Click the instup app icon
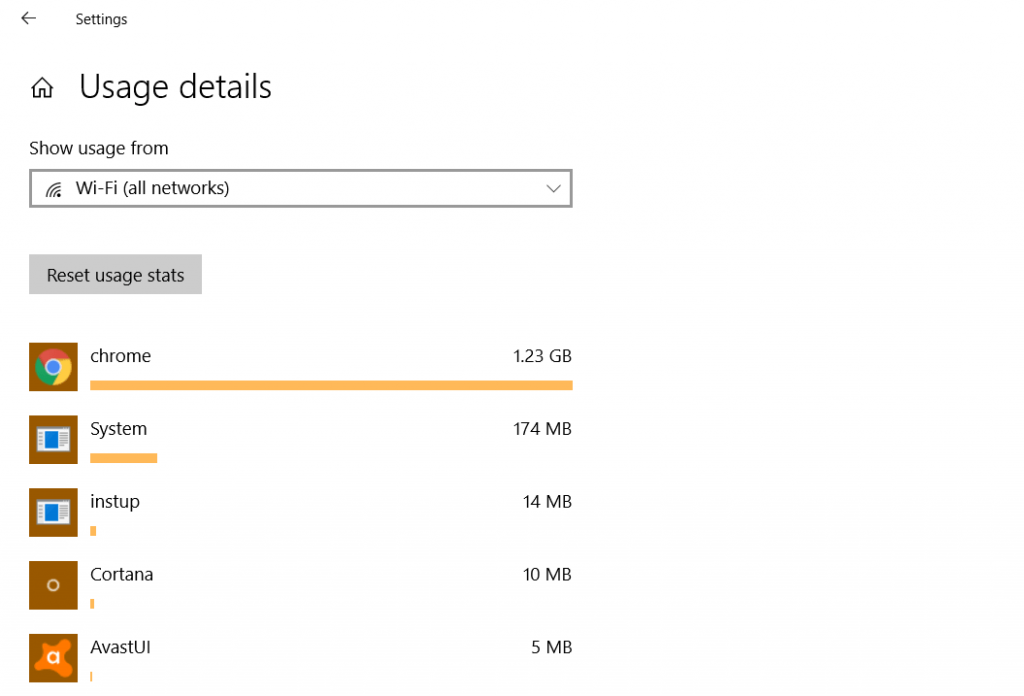This screenshot has width=1024, height=696. point(54,513)
